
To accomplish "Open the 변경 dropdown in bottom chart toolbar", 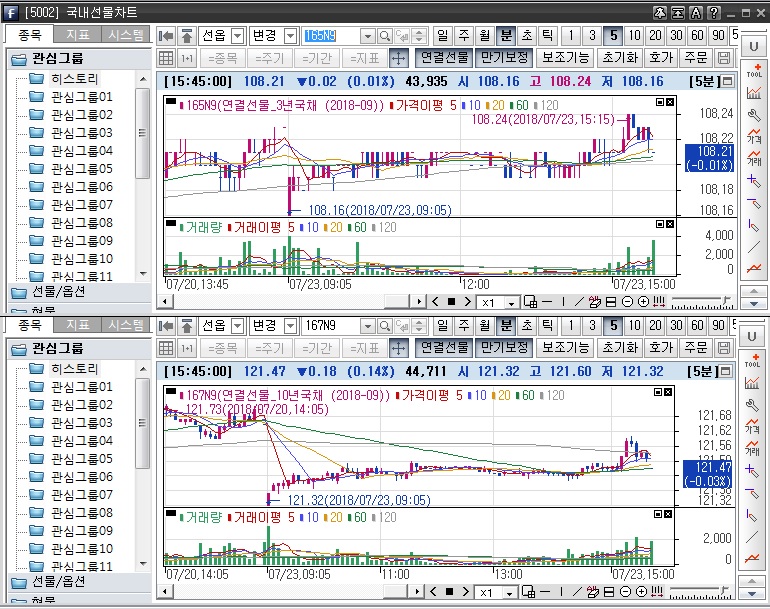I will (290, 325).
